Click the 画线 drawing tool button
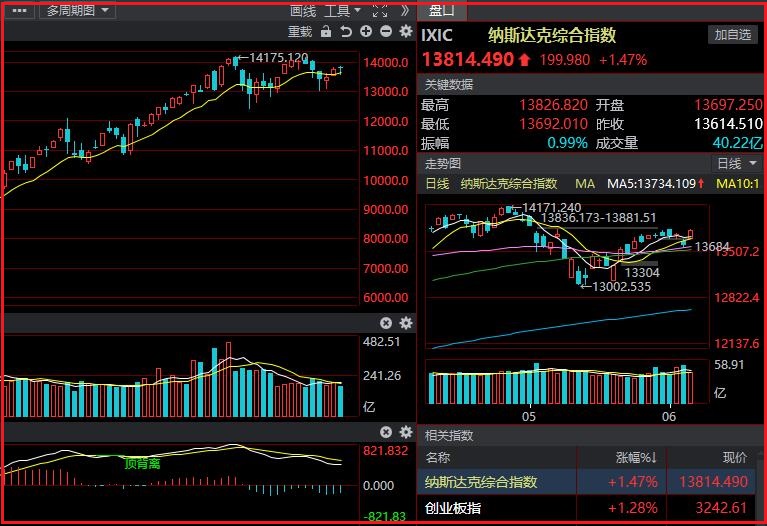Image resolution: width=767 pixels, height=526 pixels. pos(303,10)
